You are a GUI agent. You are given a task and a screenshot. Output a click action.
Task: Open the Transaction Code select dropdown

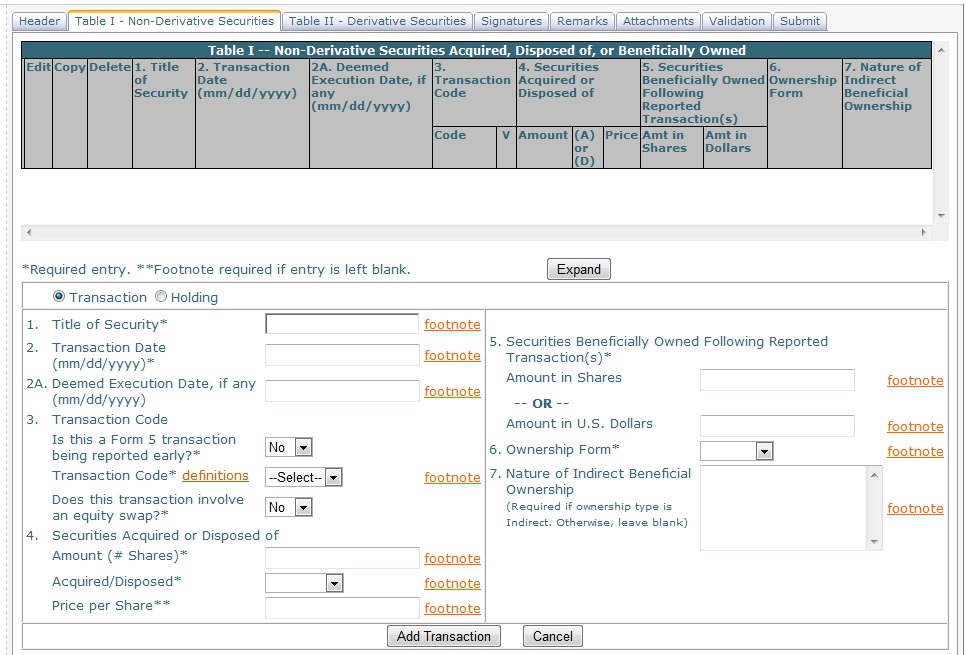304,477
